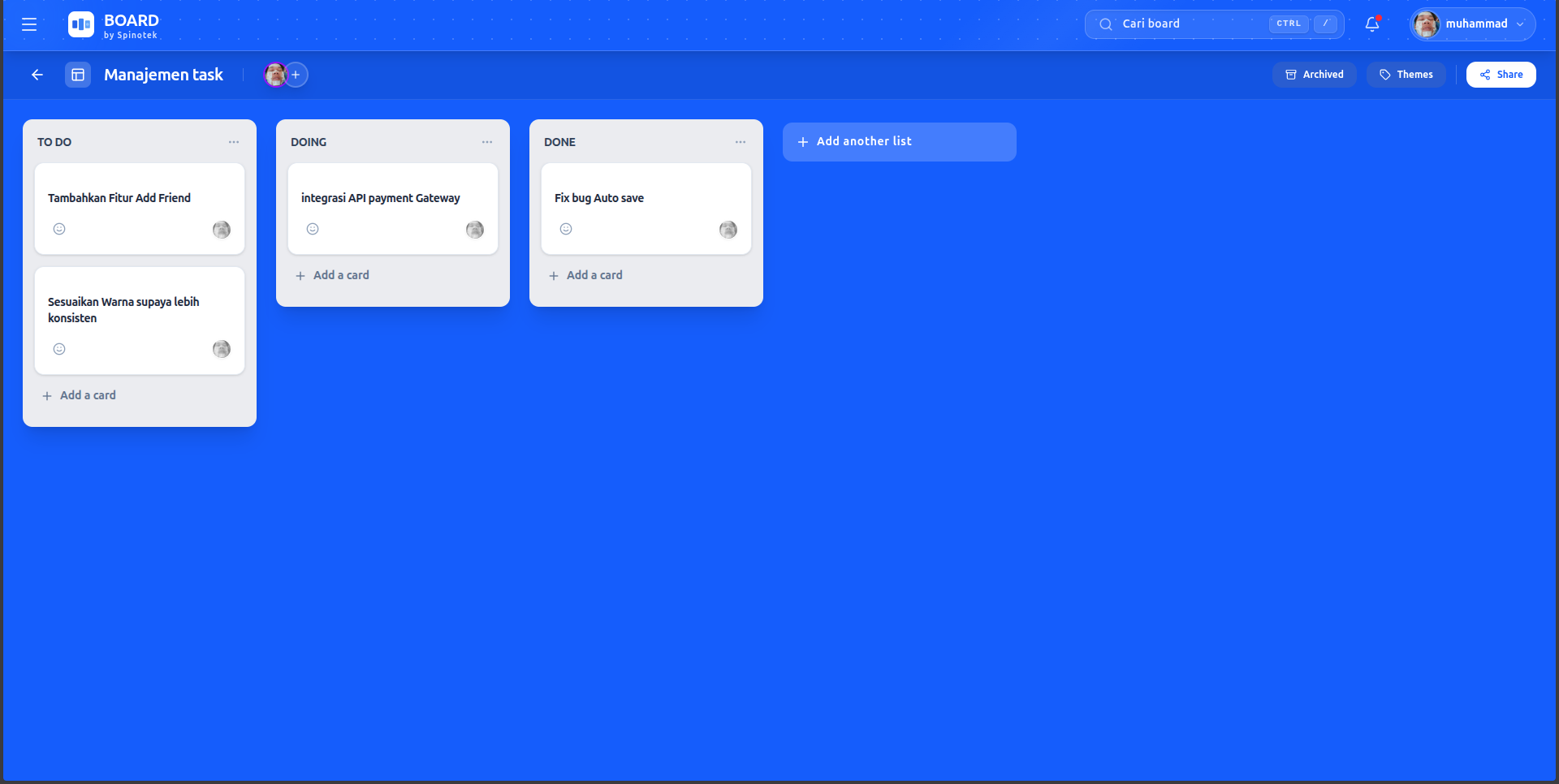Click the BOARD by Spinotek logo
Image resolution: width=1559 pixels, height=784 pixels.
pos(114,25)
